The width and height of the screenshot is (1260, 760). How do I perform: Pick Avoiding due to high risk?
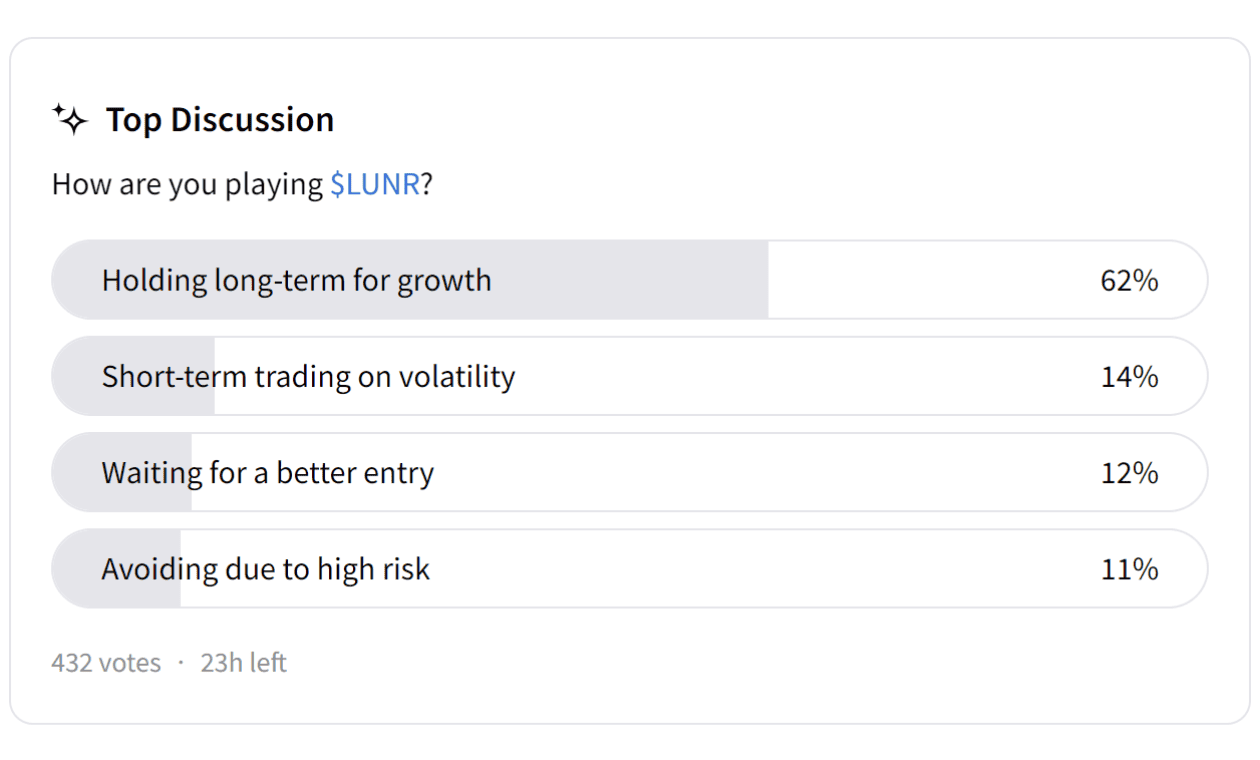pyautogui.click(x=266, y=570)
